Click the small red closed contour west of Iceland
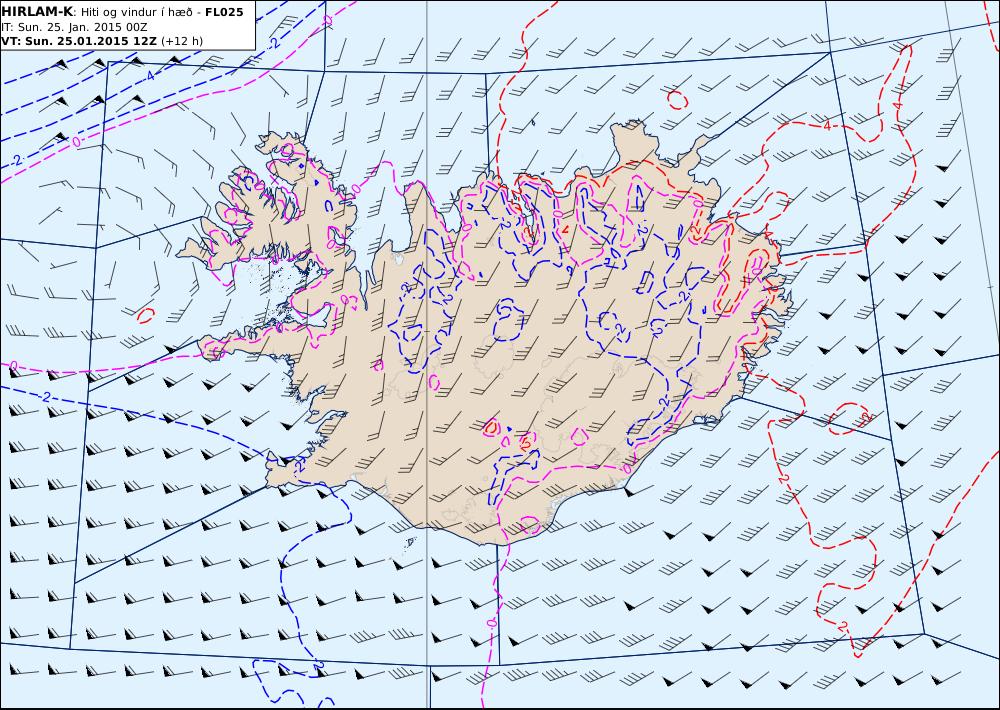This screenshot has height=710, width=1000. tap(146, 315)
